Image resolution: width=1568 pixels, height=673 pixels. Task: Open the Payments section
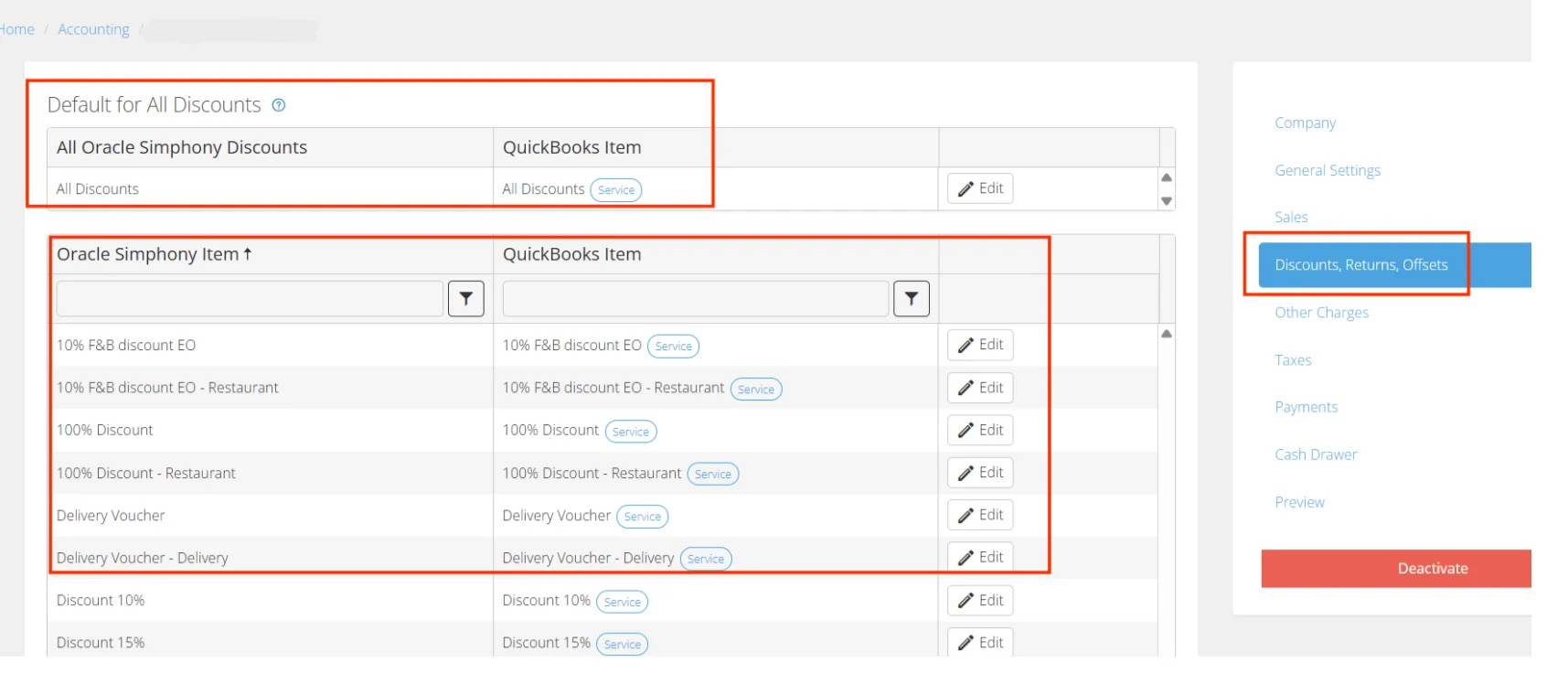point(1306,407)
